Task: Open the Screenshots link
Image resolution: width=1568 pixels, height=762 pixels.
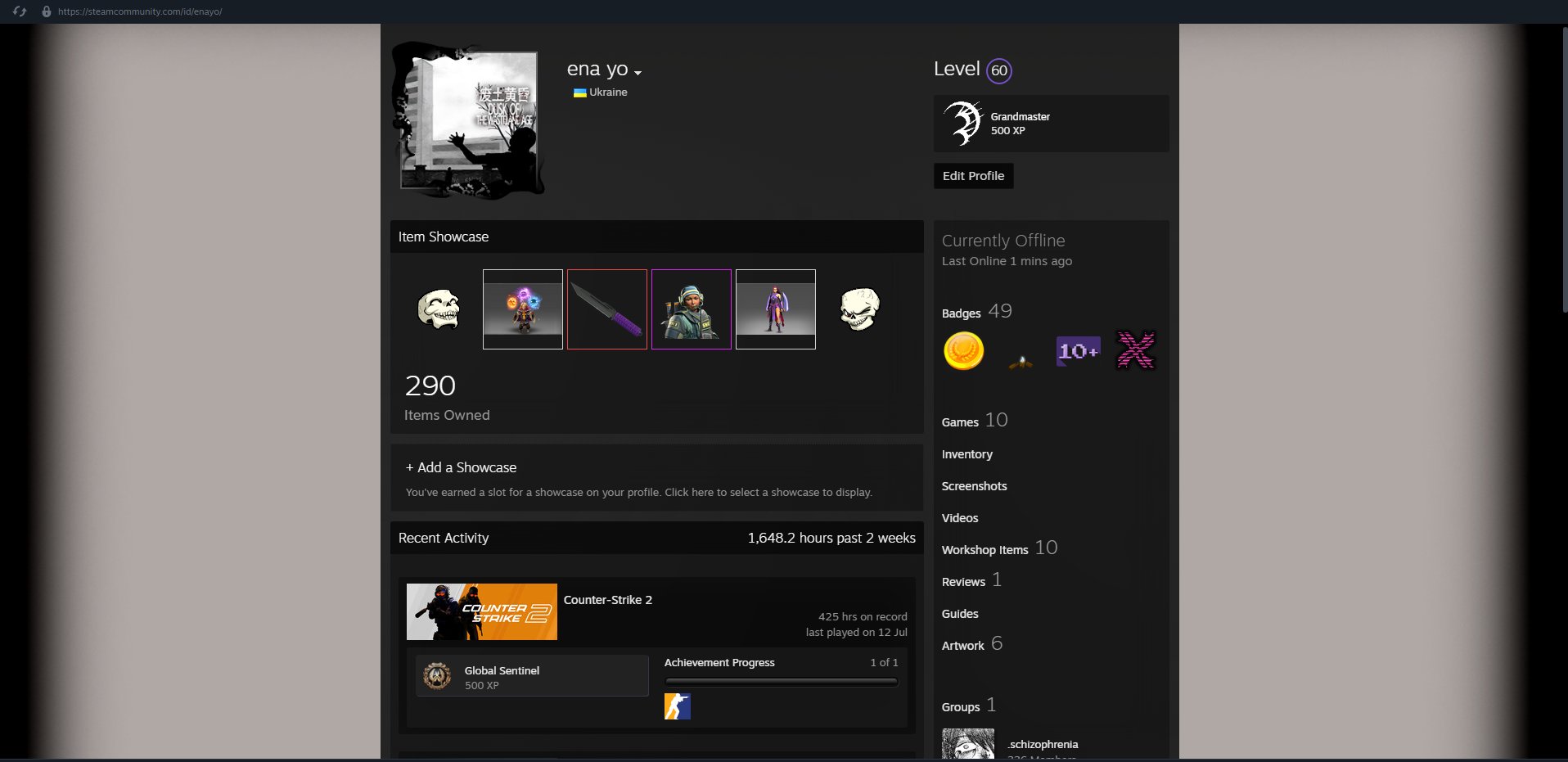Action: point(975,486)
